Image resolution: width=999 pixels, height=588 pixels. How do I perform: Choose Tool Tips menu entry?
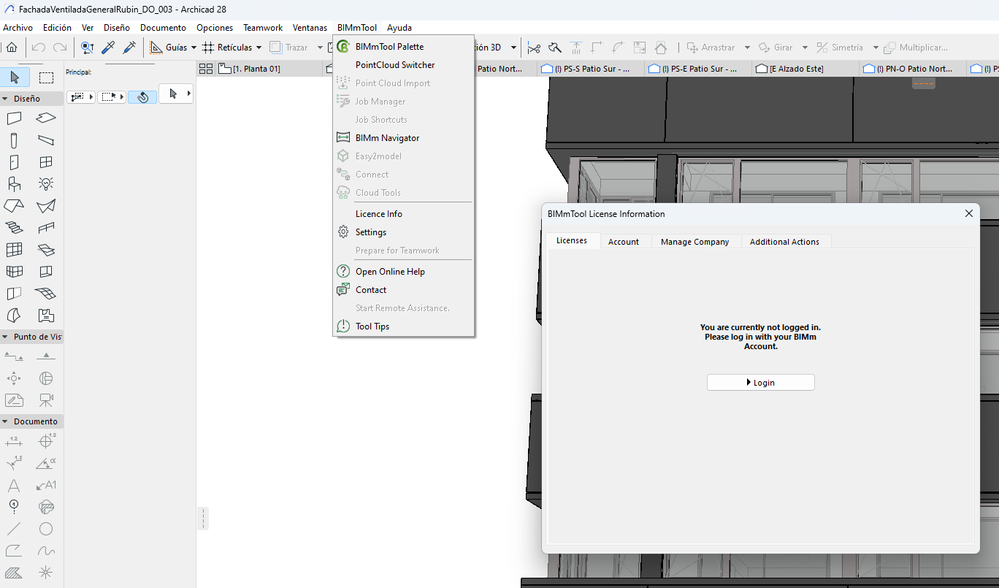point(404,326)
